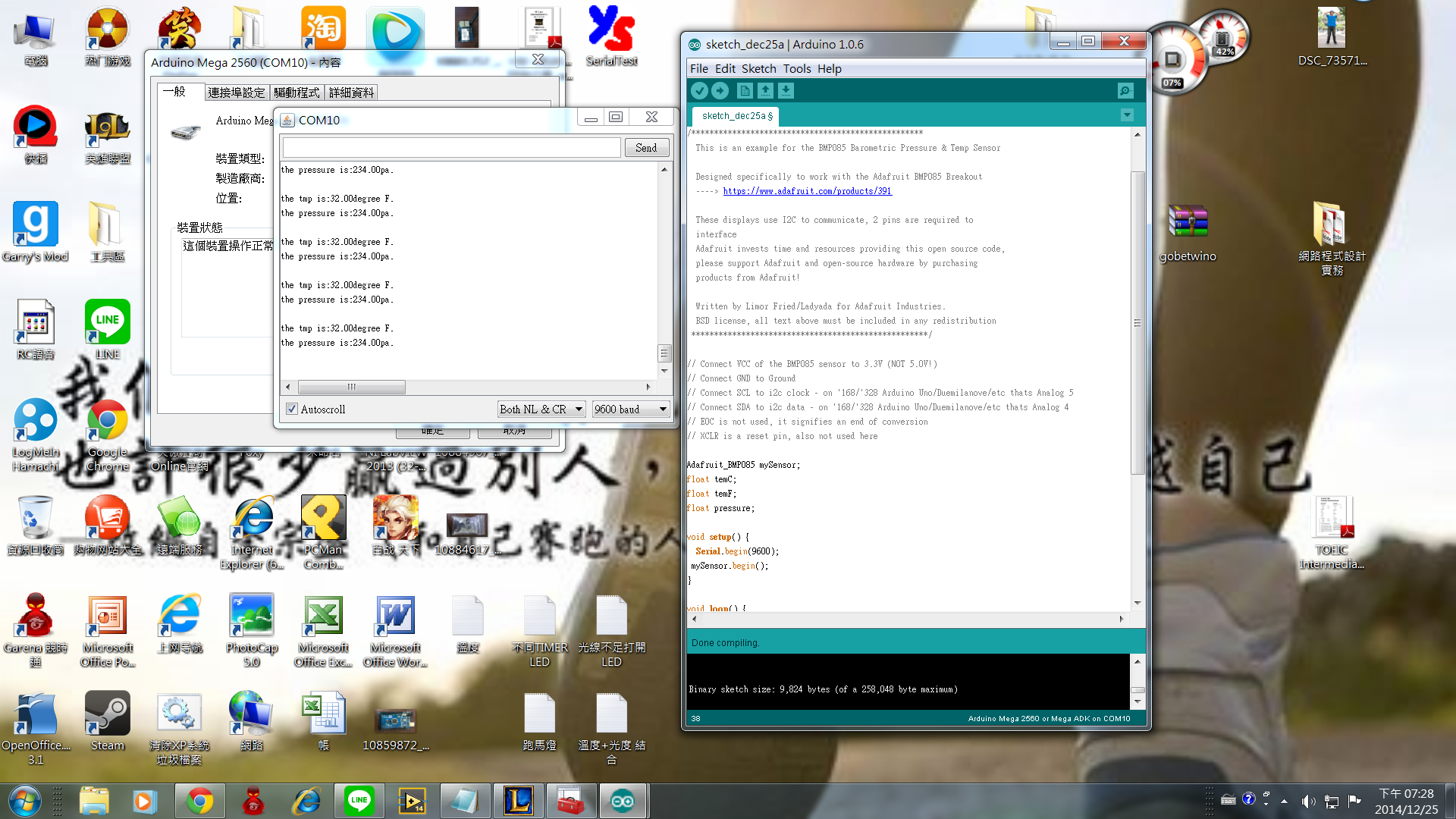Save the sketch with Save icon

pyautogui.click(x=786, y=91)
